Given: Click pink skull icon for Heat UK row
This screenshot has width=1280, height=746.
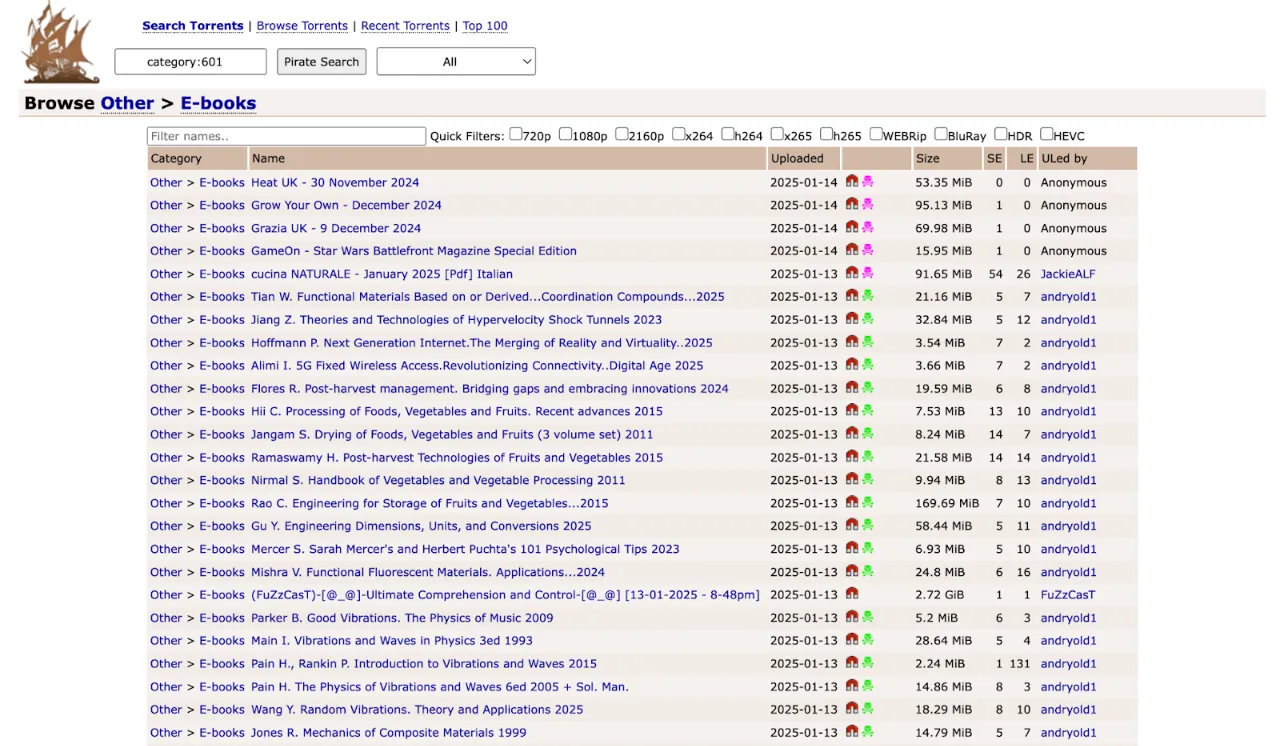Looking at the screenshot, I should 867,181.
